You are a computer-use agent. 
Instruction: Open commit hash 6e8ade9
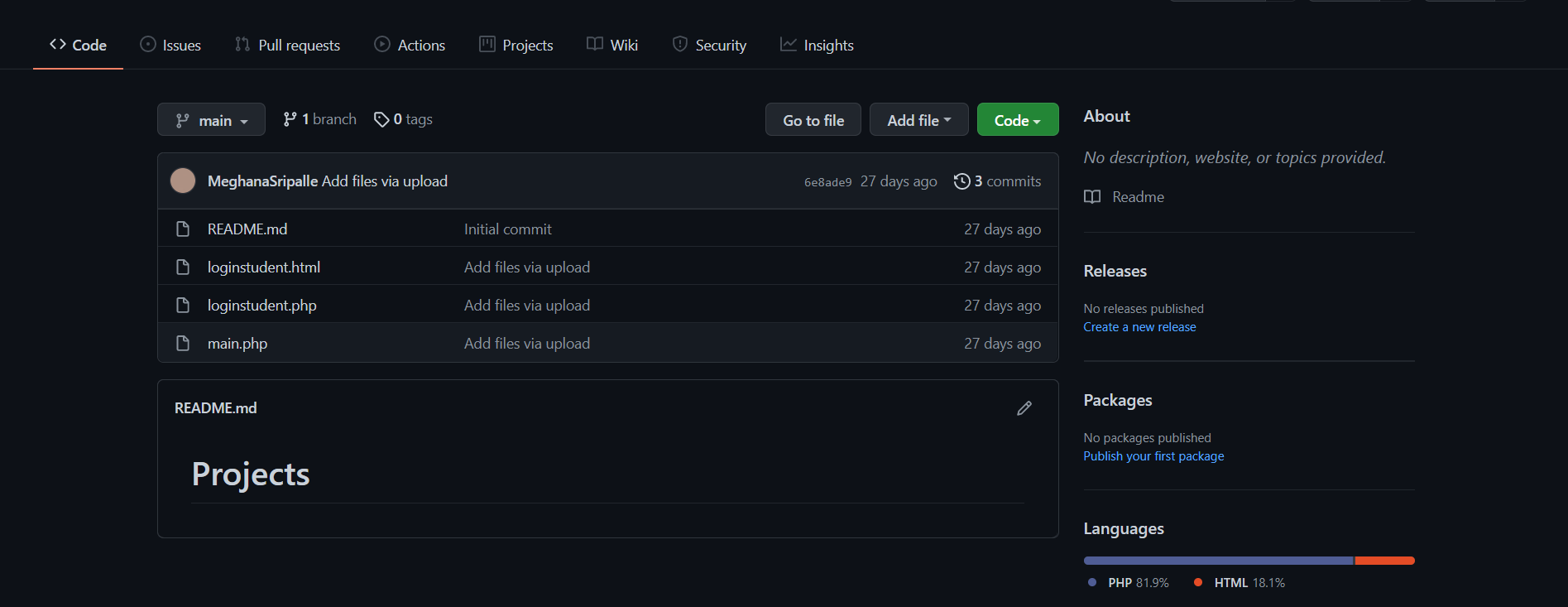point(827,182)
